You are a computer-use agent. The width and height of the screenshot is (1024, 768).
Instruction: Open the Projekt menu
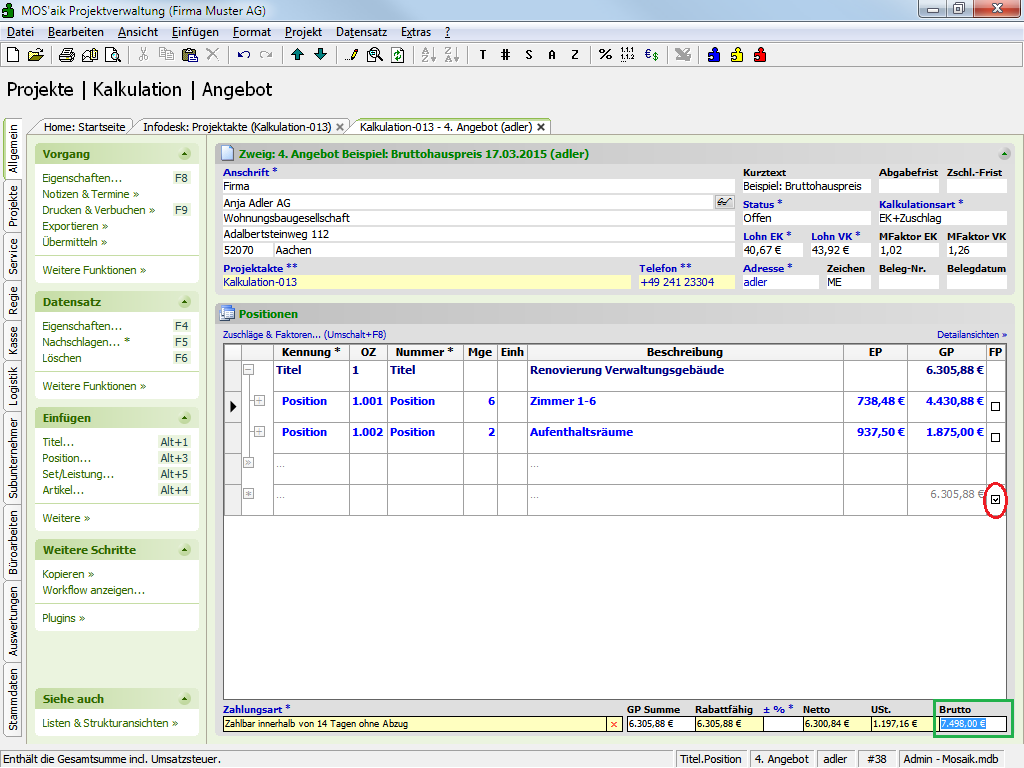pyautogui.click(x=303, y=32)
